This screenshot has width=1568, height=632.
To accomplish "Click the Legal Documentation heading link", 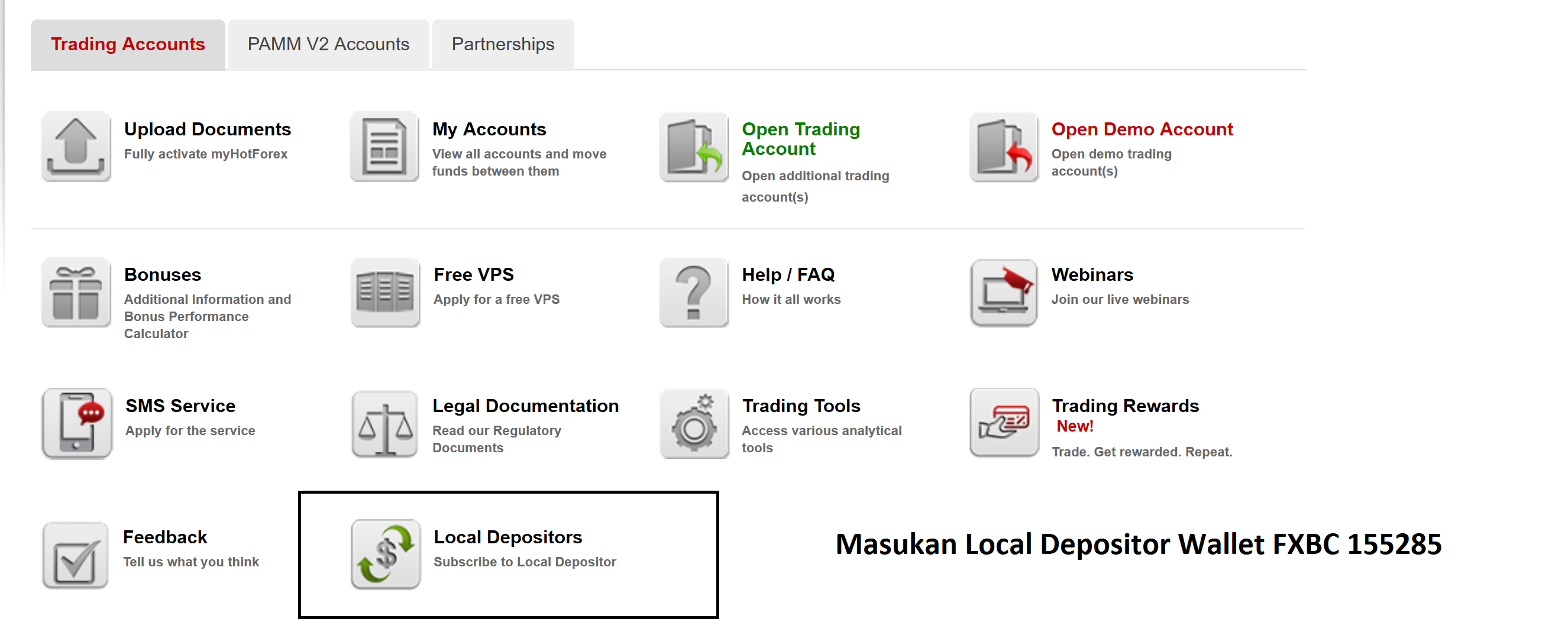I will (x=525, y=406).
